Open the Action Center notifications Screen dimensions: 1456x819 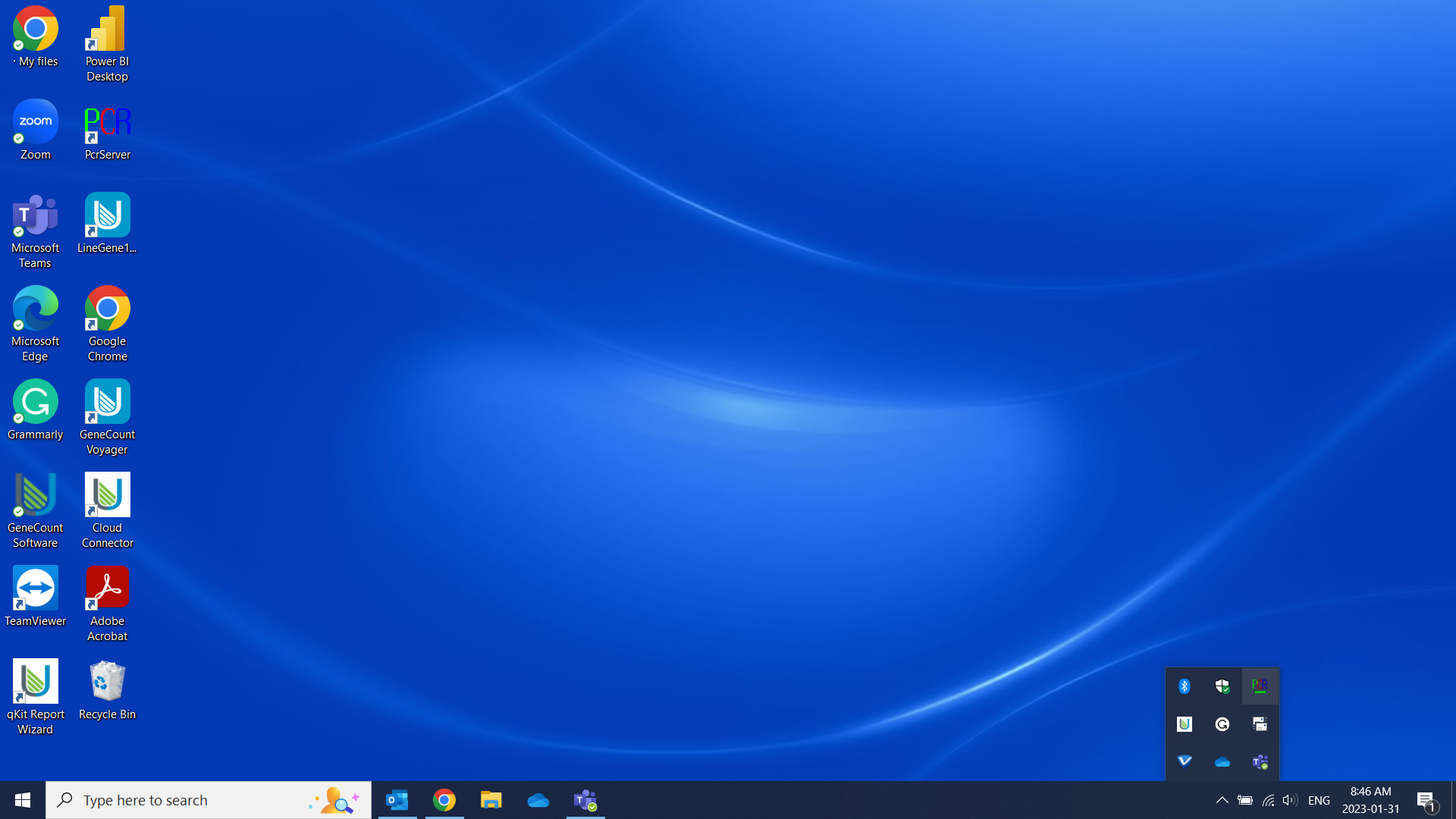(x=1426, y=800)
